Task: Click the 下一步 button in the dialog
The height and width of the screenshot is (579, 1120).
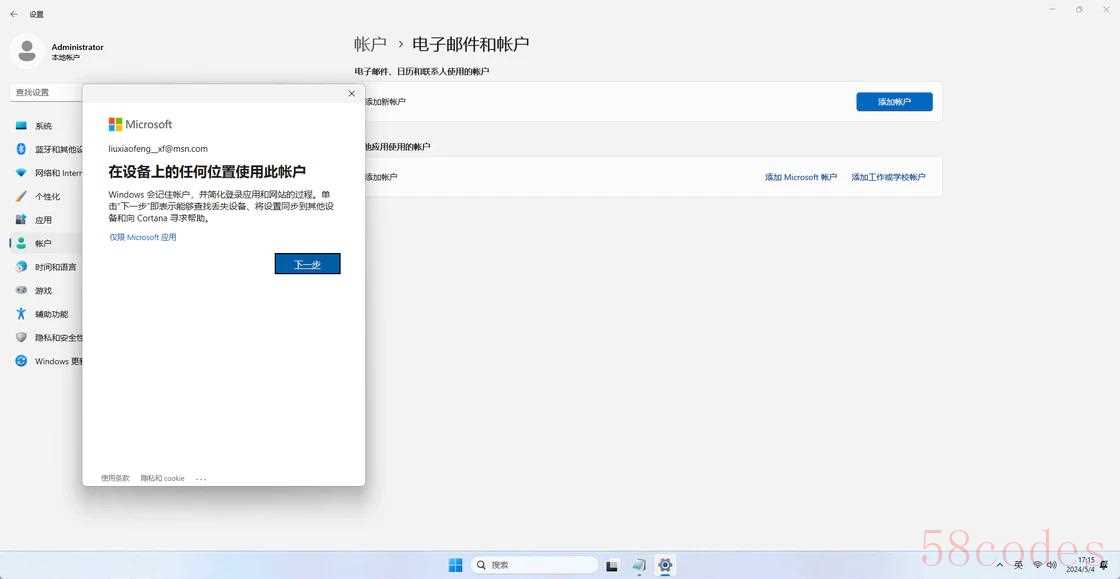Action: click(307, 264)
